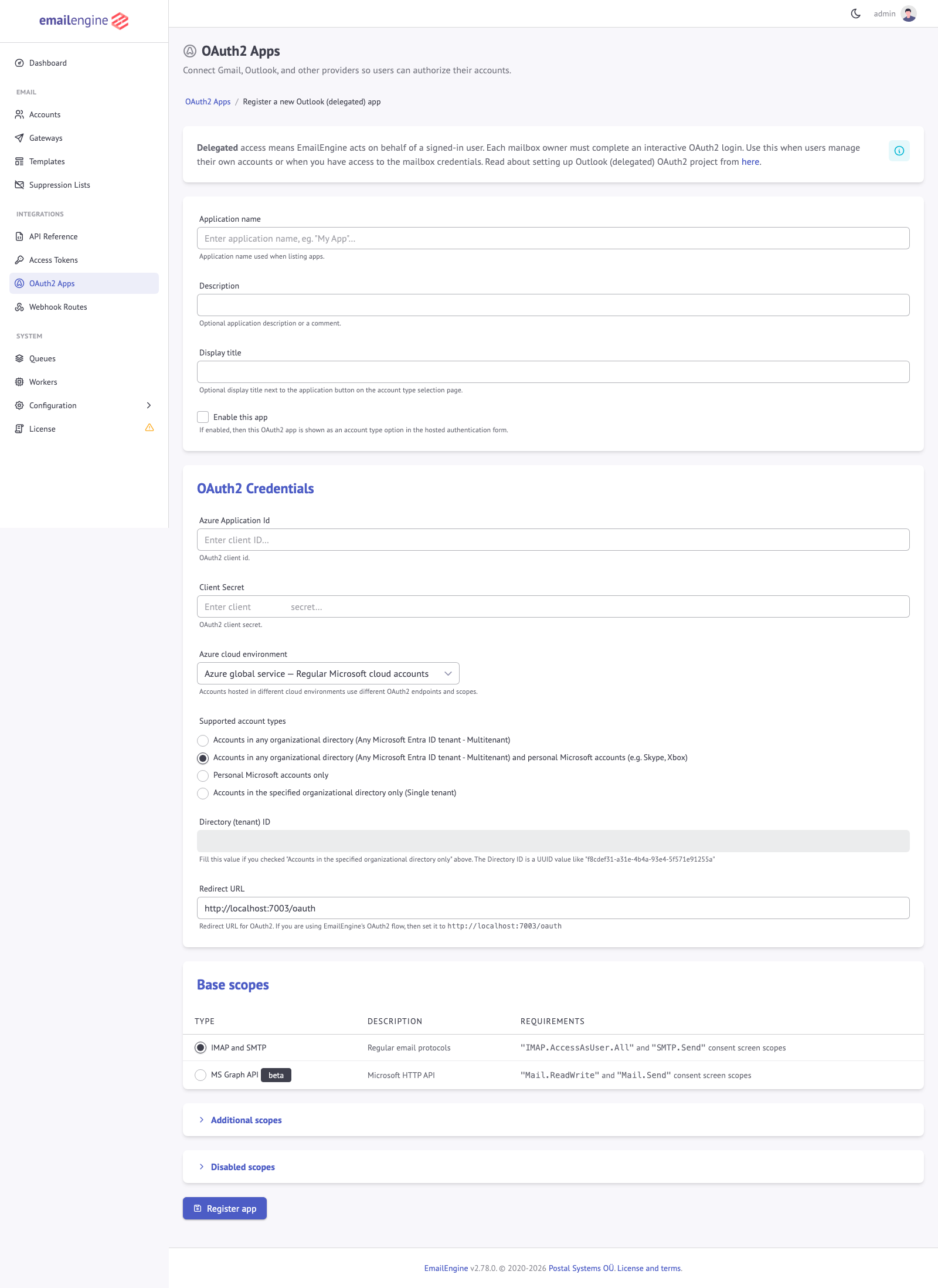This screenshot has width=938, height=1288.
Task: Open License and terms footer link
Action: [649, 1268]
